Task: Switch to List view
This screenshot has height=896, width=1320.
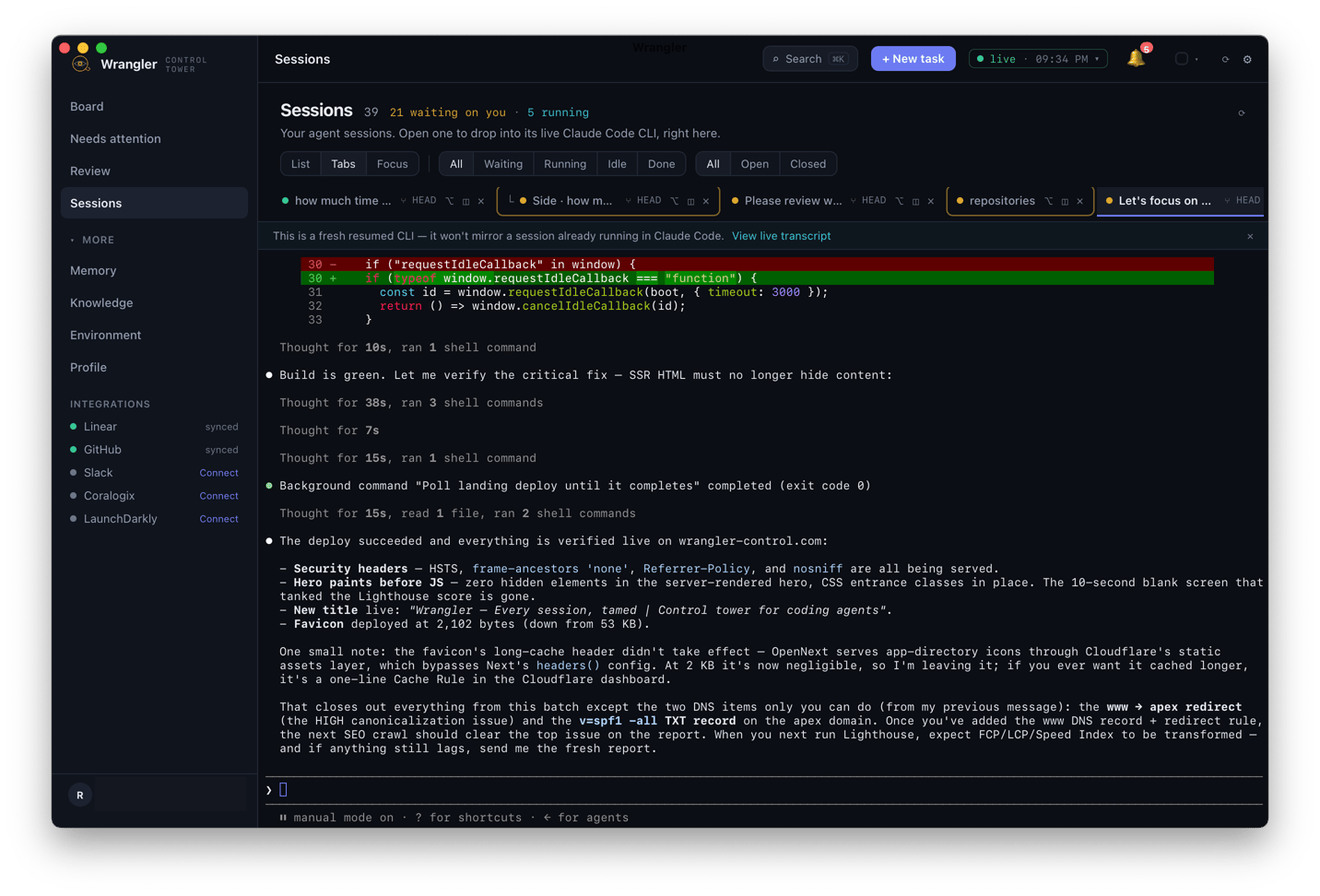Action: [301, 164]
